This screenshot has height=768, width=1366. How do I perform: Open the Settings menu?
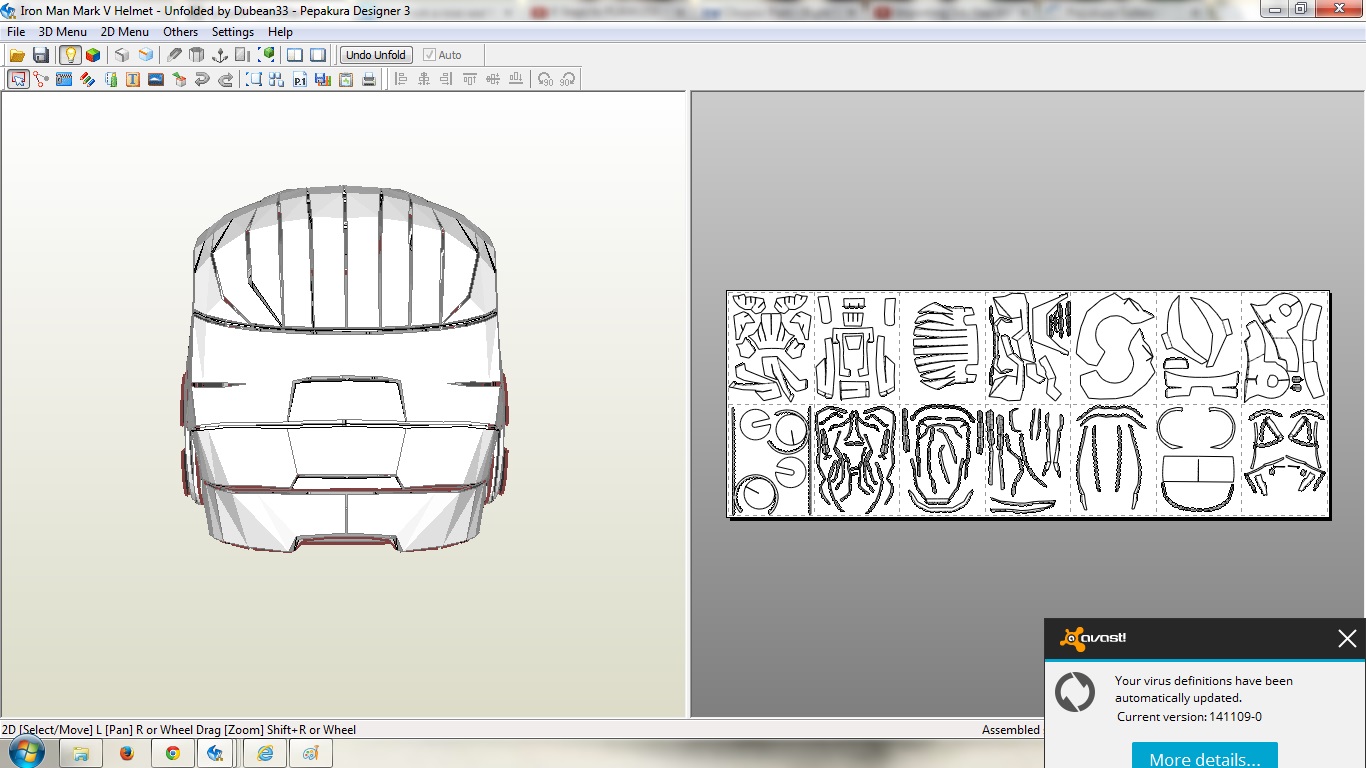(233, 32)
